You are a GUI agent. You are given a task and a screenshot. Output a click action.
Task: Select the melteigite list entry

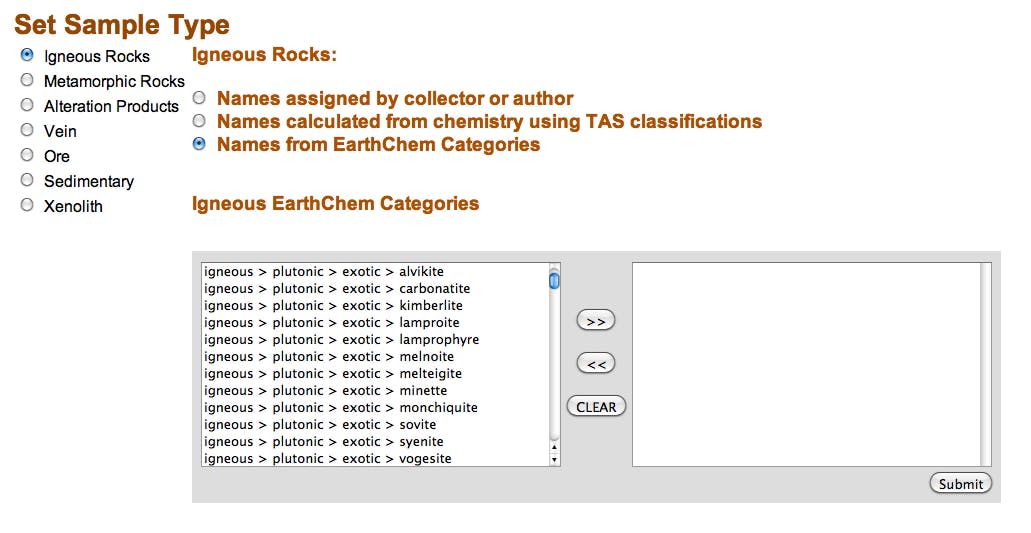point(375,374)
